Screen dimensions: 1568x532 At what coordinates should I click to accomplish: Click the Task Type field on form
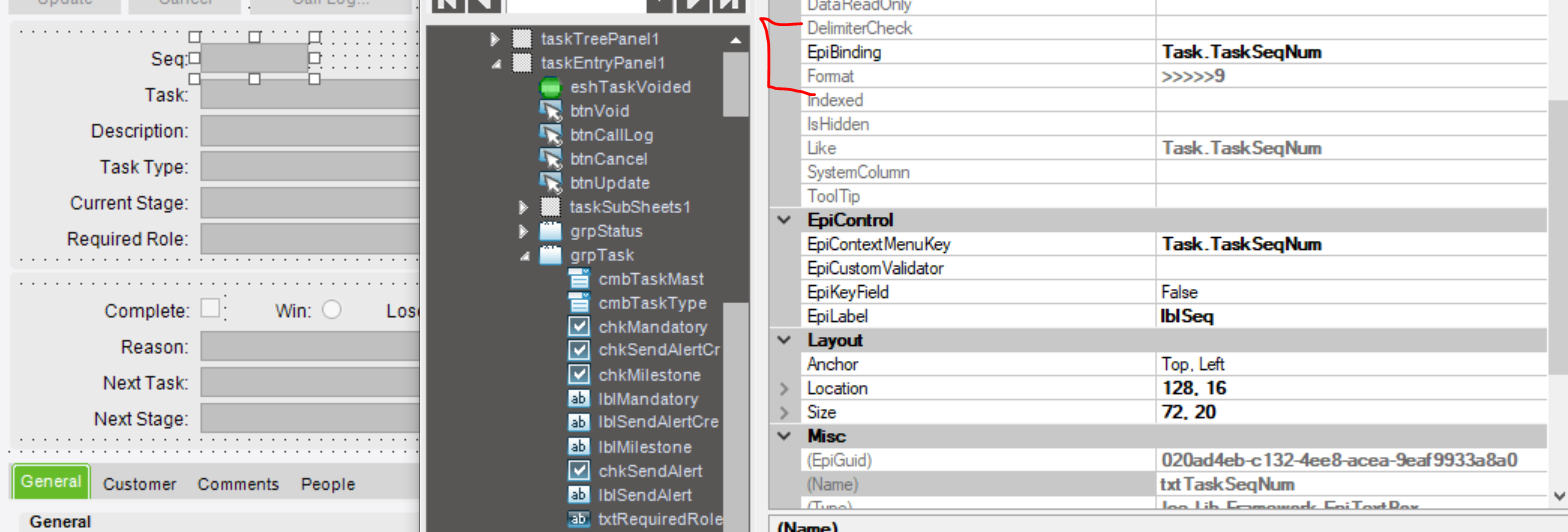[x=310, y=167]
